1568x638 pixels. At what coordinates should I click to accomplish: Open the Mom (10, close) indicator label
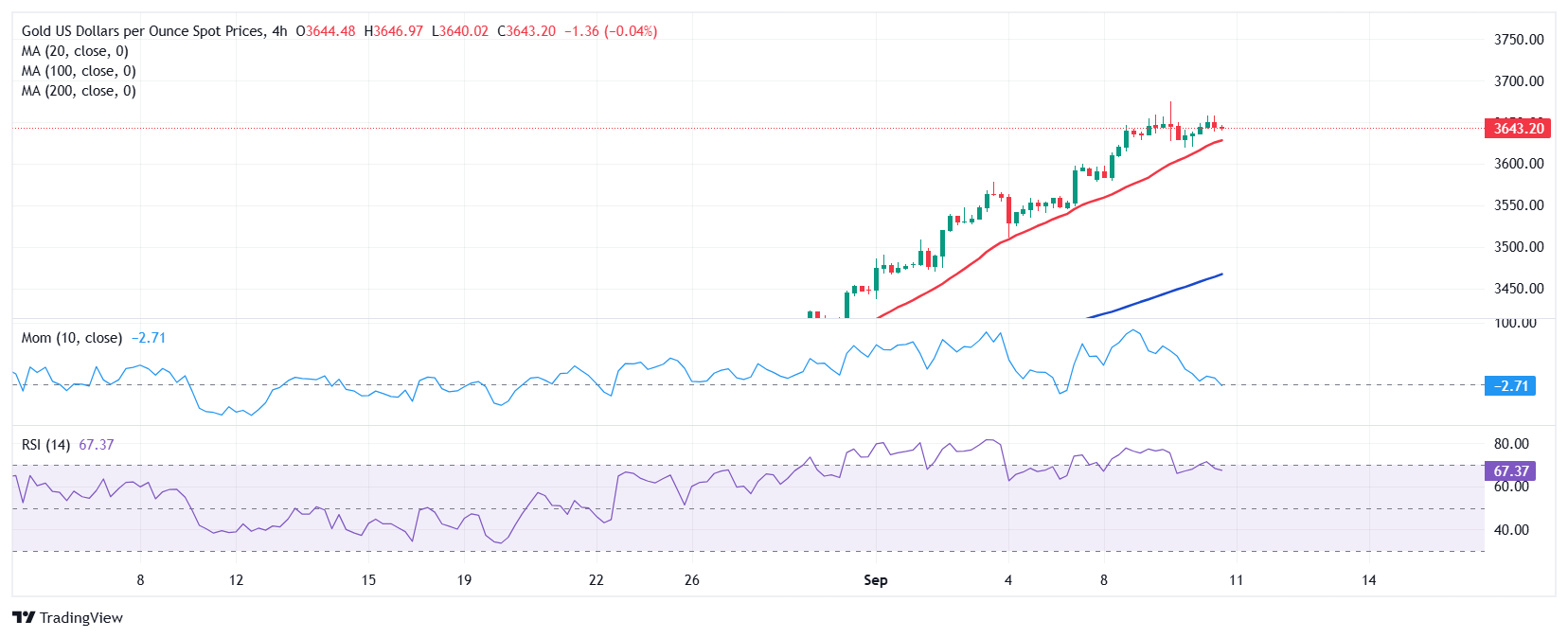72,338
